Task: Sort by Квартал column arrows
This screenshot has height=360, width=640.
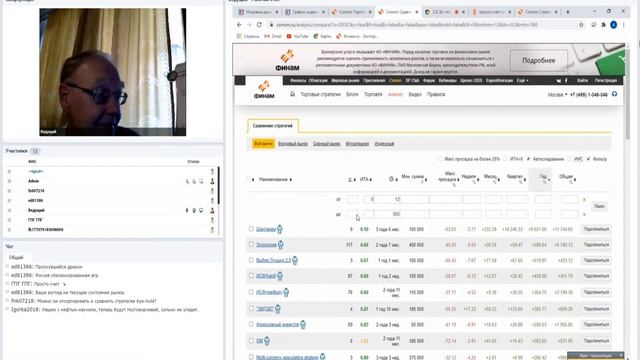Action: point(525,180)
